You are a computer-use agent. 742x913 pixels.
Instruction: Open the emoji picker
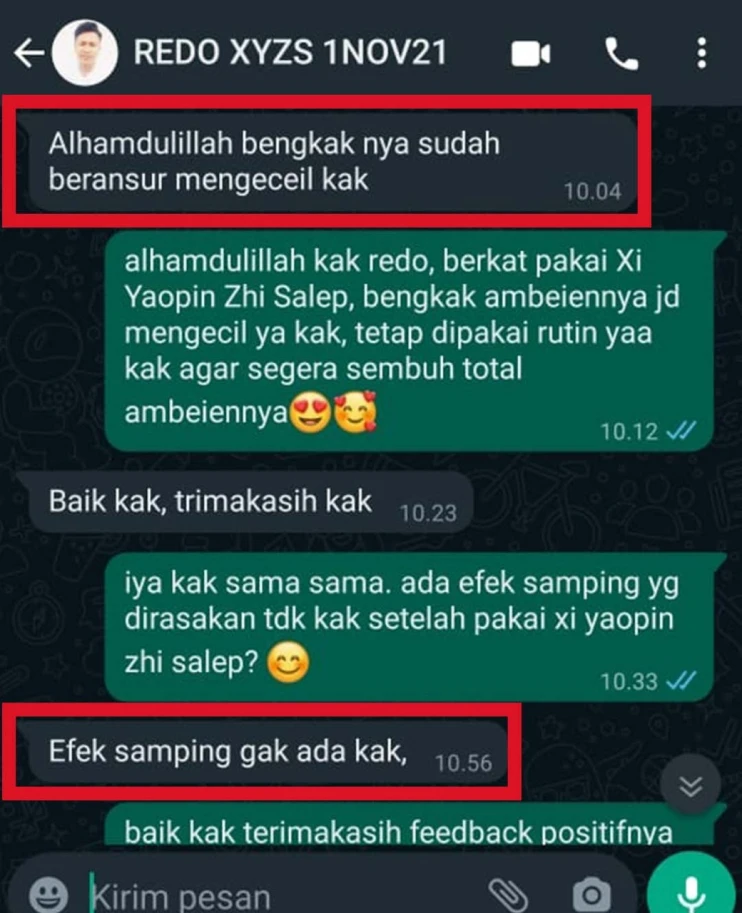coord(48,894)
